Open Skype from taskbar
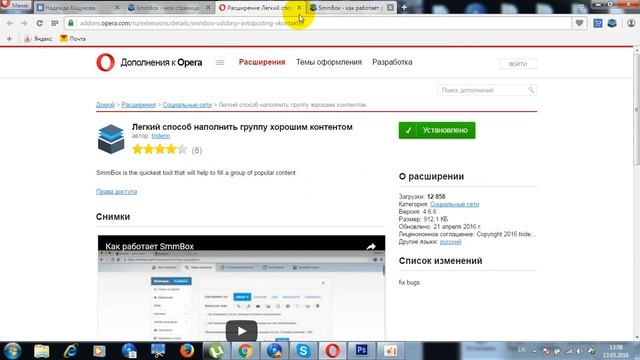 pos(303,351)
